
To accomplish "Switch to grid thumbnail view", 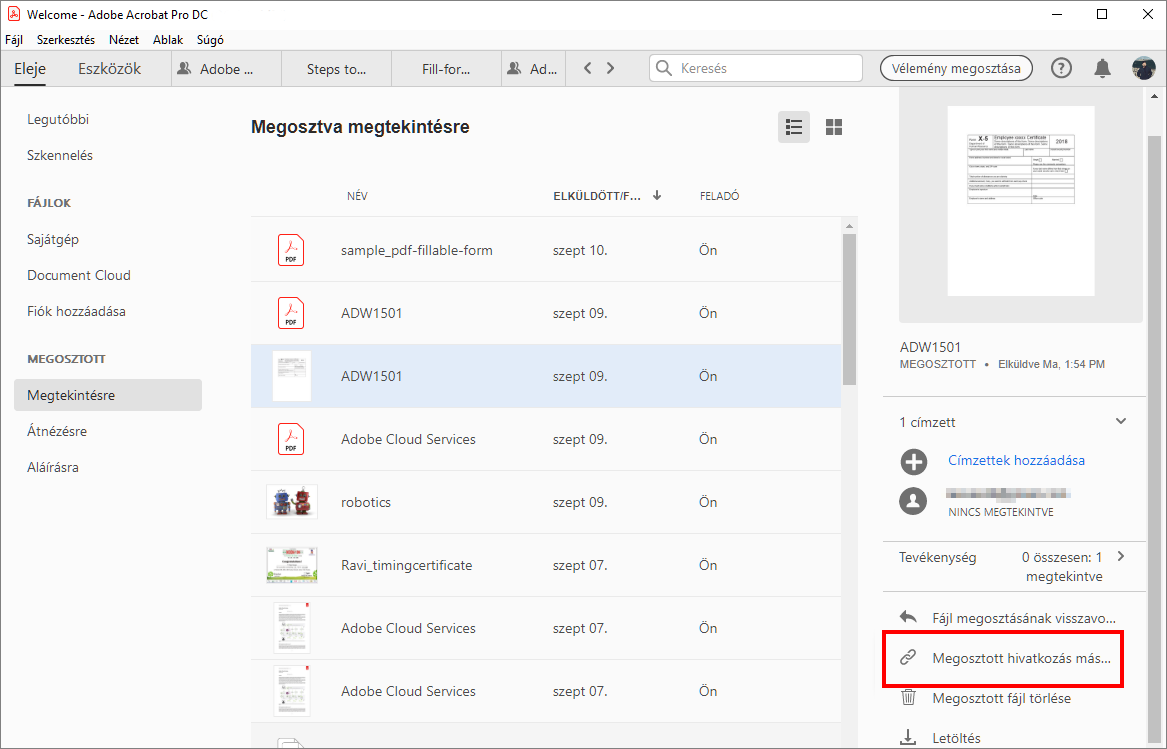I will (x=834, y=127).
